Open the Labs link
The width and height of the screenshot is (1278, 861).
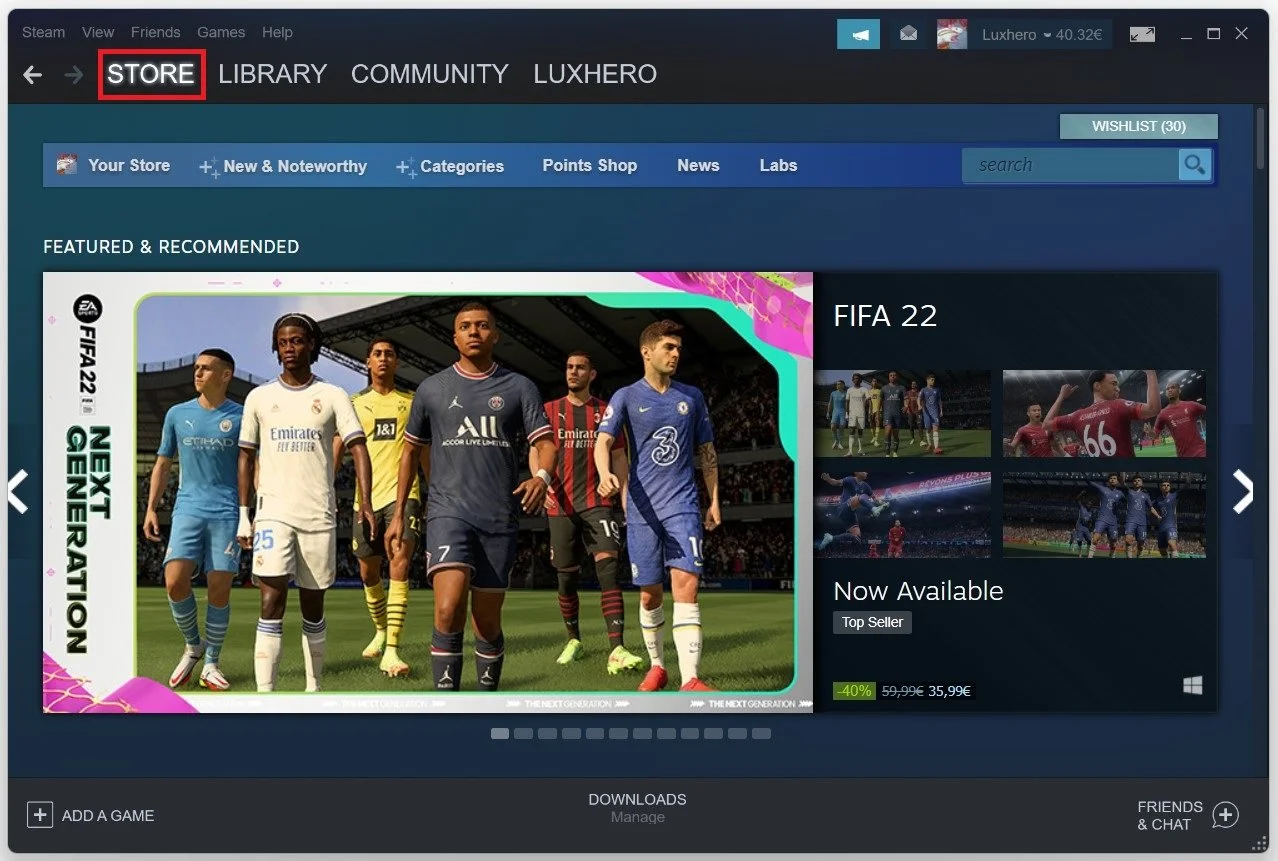778,165
